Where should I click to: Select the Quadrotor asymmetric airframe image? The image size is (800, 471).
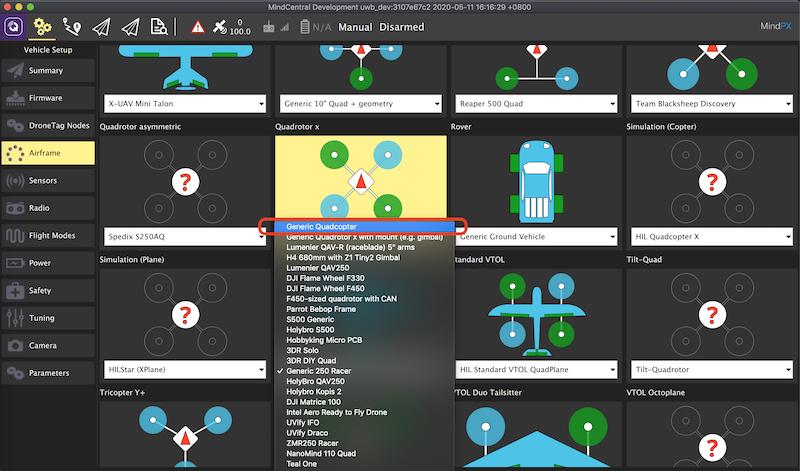(x=185, y=181)
